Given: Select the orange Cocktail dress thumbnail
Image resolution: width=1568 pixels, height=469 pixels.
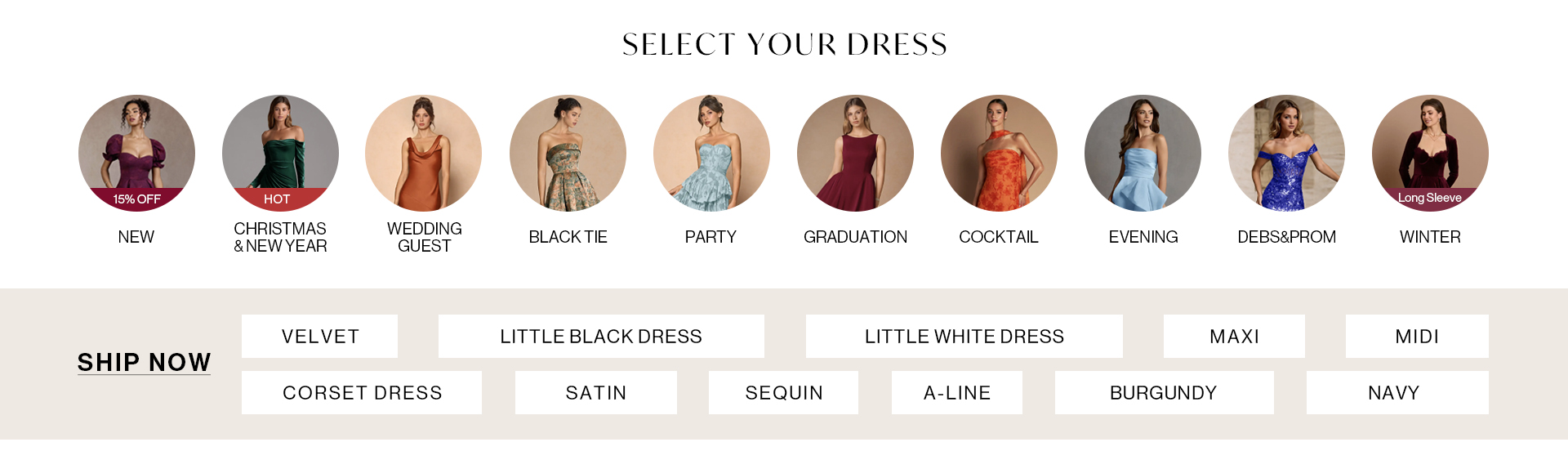Looking at the screenshot, I should click(999, 154).
